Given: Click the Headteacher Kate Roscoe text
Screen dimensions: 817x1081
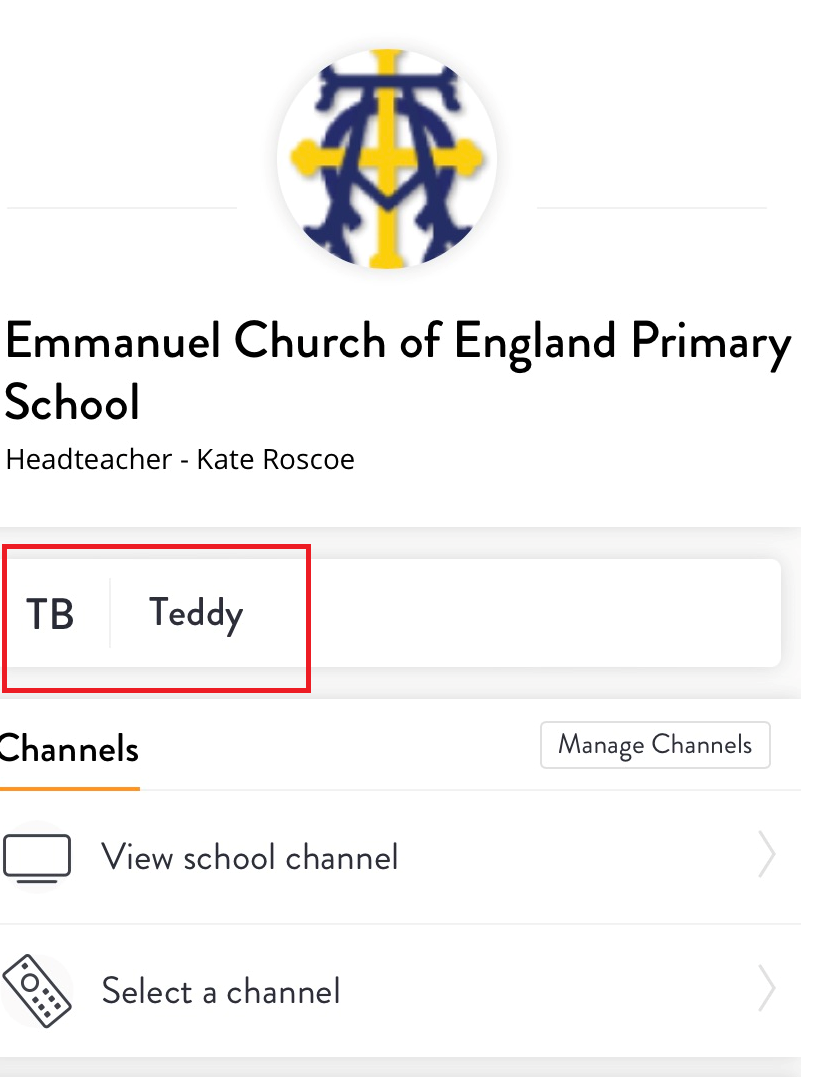Looking at the screenshot, I should 180,459.
